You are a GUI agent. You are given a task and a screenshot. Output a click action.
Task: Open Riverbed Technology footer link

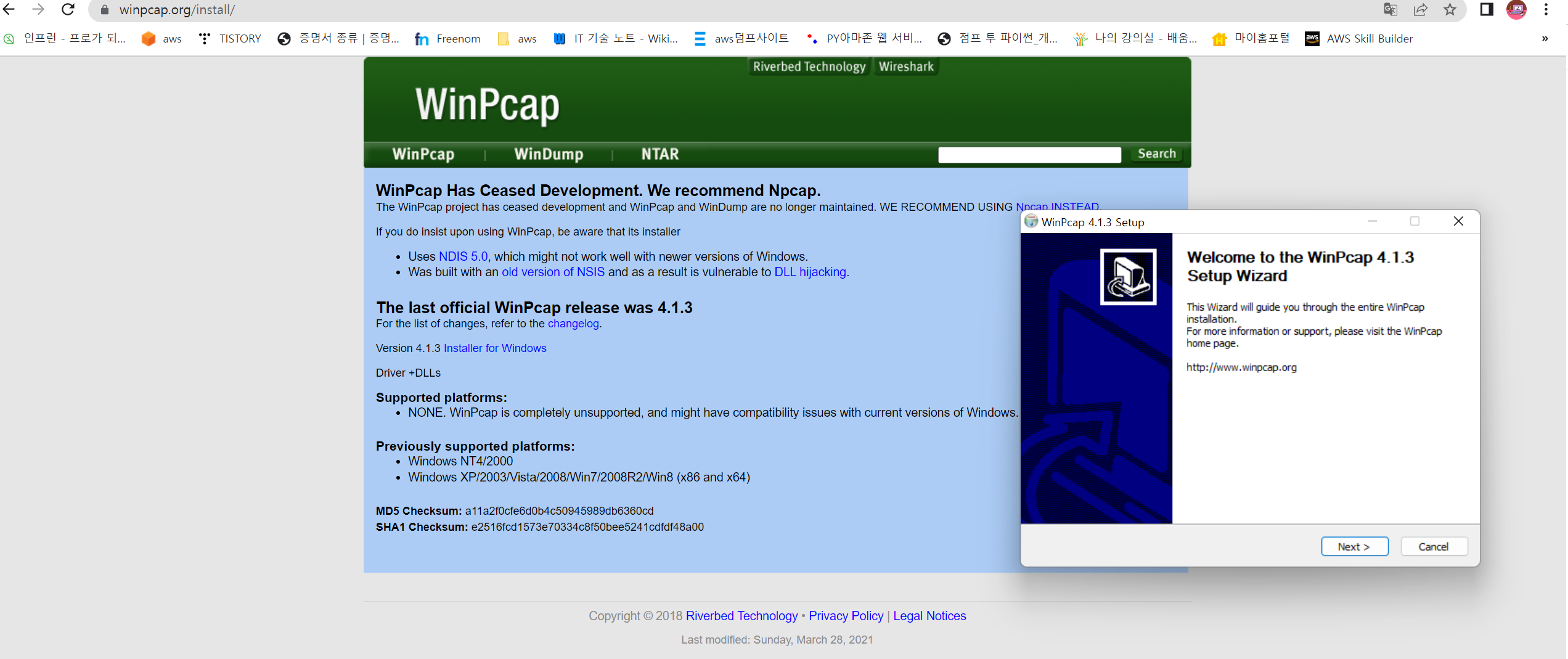click(x=741, y=616)
